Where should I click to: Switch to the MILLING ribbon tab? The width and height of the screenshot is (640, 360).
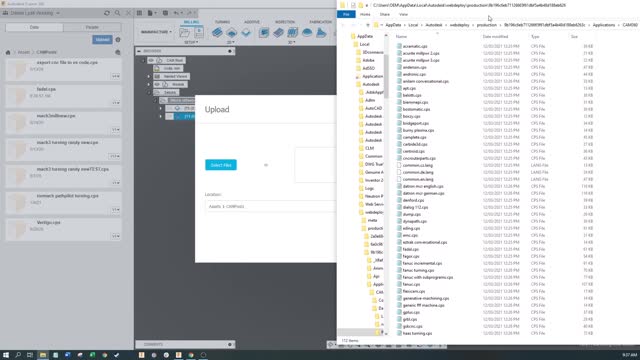tap(191, 22)
